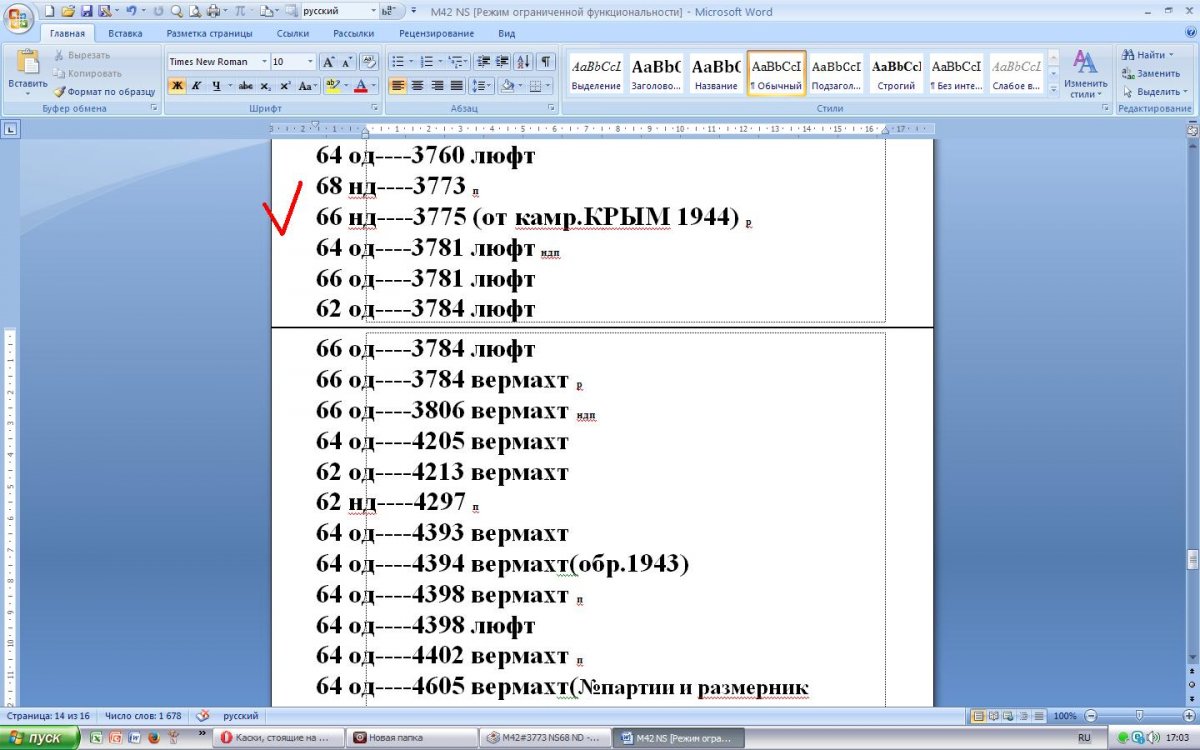Apply superscript formatting
This screenshot has height=750, width=1200.
click(x=285, y=86)
